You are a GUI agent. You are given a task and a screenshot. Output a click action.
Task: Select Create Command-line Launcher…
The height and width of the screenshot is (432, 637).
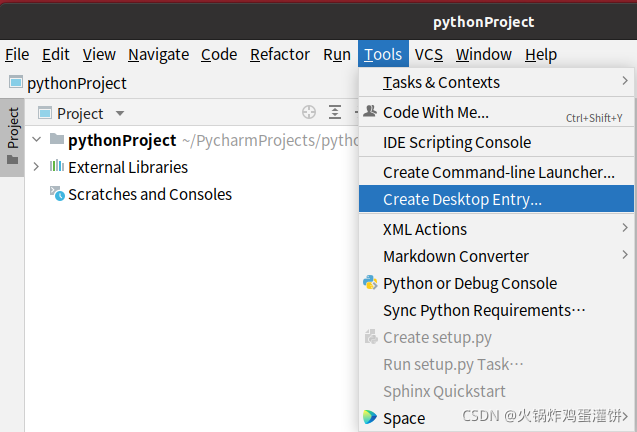point(496,172)
